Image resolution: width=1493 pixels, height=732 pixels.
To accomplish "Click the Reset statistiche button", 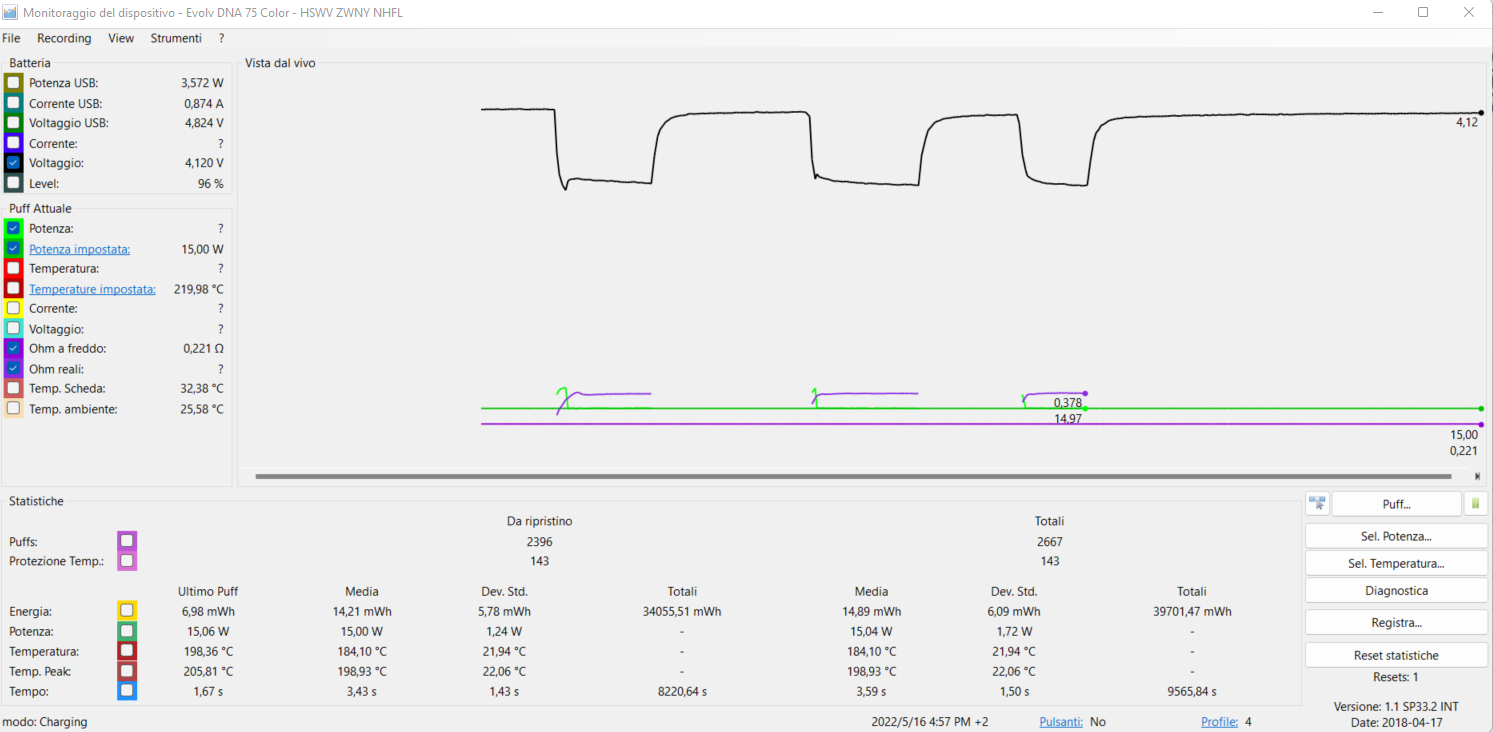I will tap(1396, 656).
